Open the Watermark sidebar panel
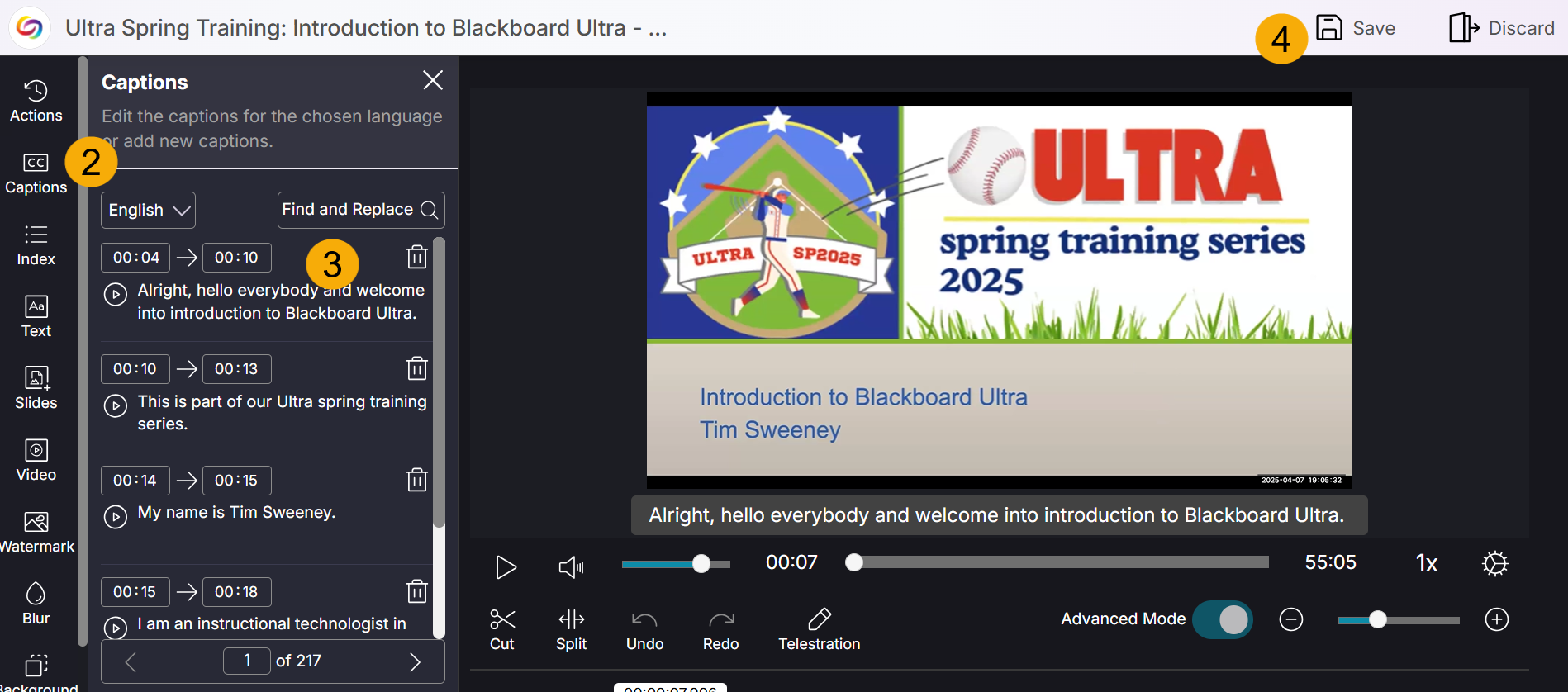The image size is (1568, 692). (x=36, y=533)
